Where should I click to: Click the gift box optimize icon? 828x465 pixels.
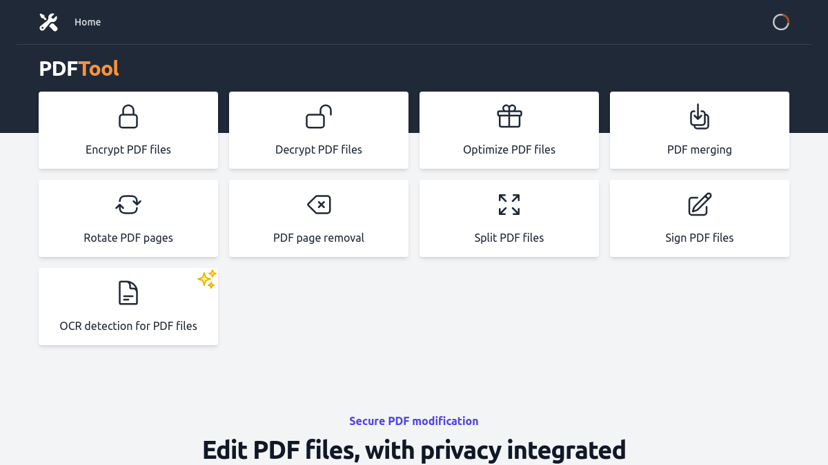(x=509, y=117)
